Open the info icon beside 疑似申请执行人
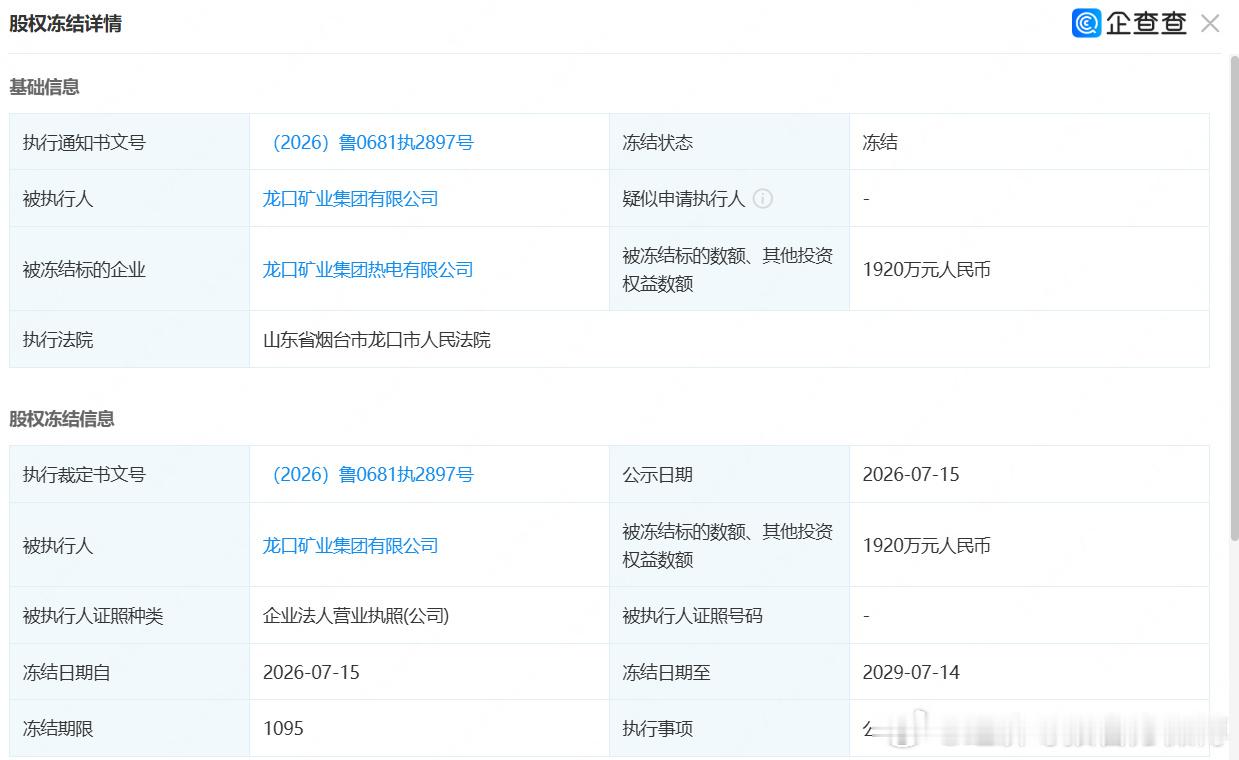This screenshot has height=760, width=1239. 762,199
